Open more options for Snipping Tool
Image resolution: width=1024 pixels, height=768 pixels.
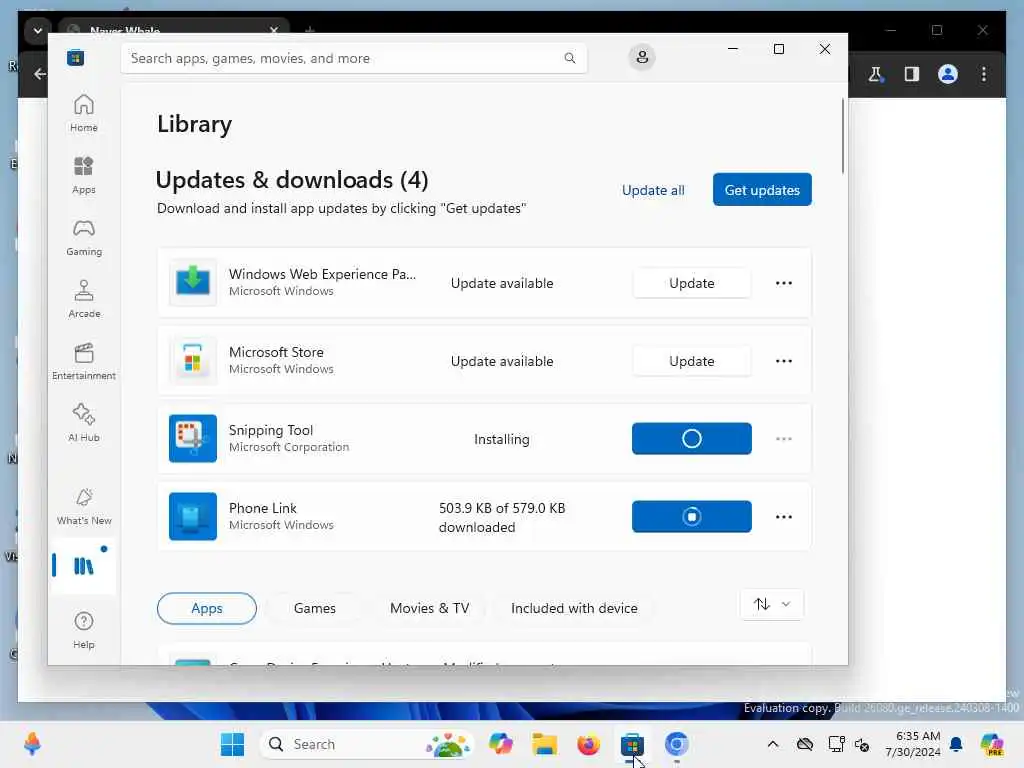(x=784, y=439)
